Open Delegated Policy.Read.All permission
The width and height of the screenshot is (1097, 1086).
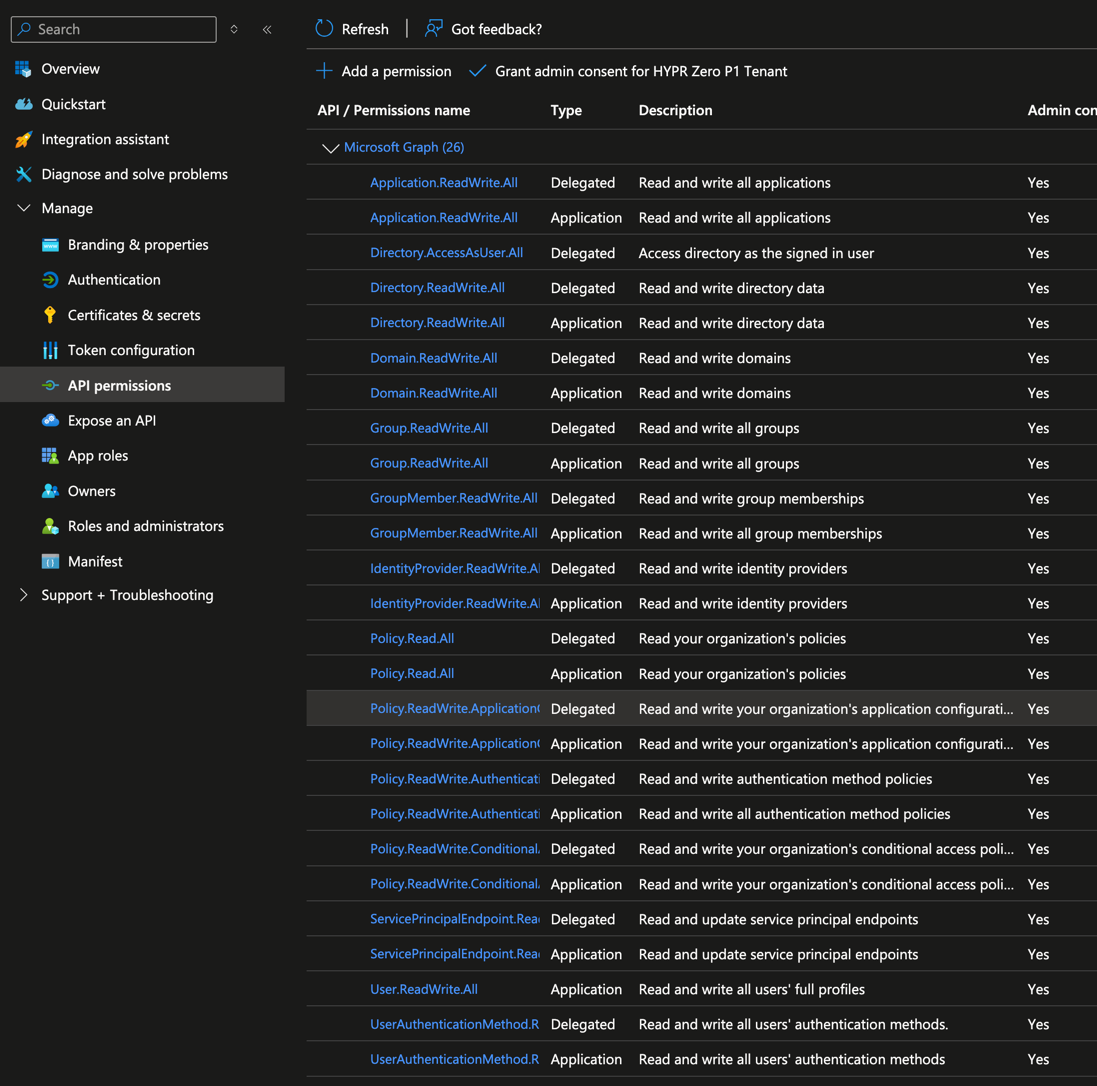412,638
